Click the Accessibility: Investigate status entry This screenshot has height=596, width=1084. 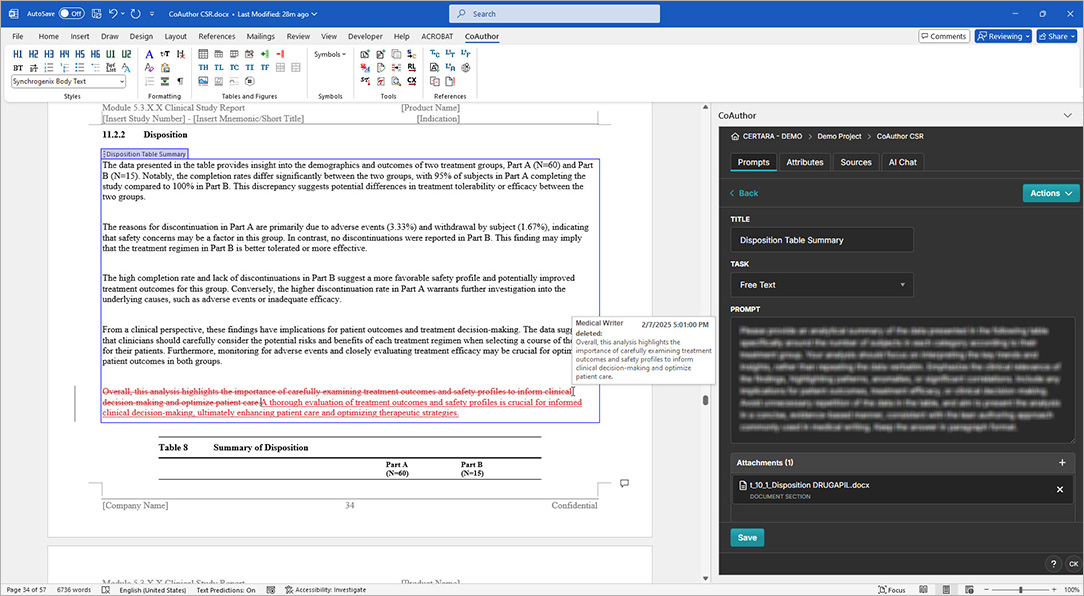(324, 590)
